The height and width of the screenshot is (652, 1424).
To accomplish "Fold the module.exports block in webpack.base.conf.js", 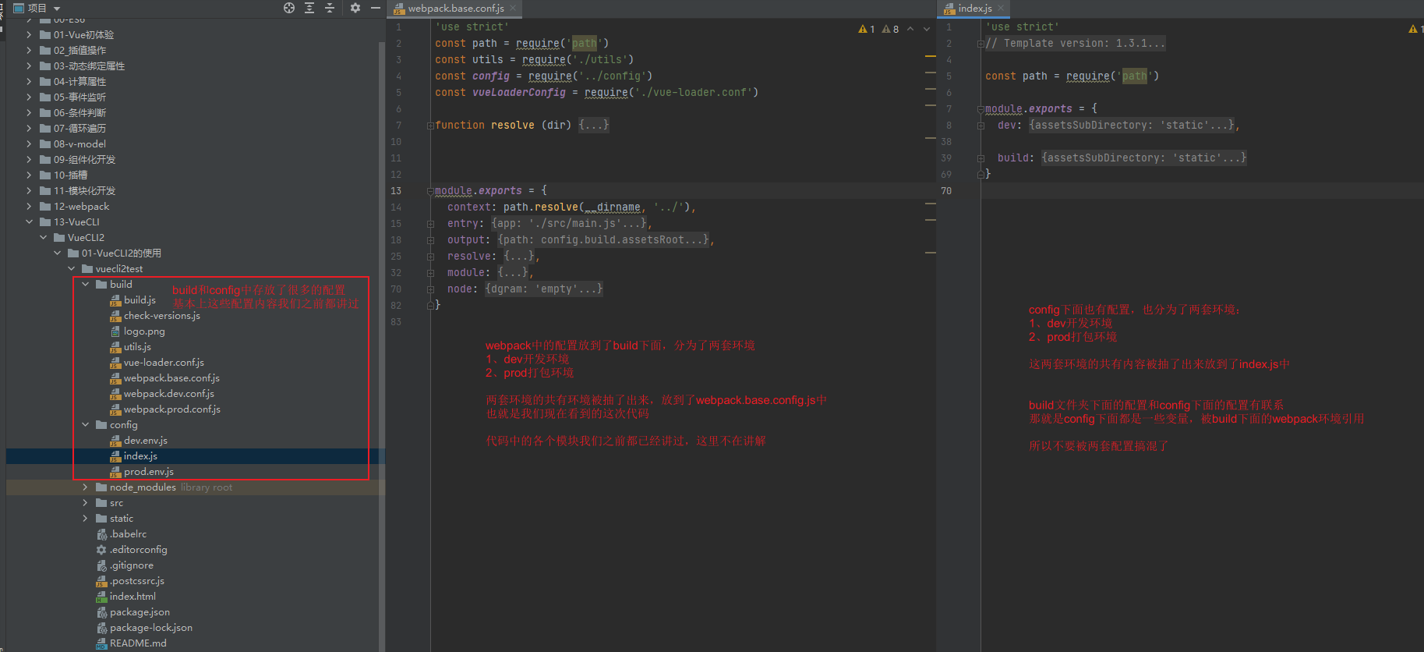I will [430, 190].
